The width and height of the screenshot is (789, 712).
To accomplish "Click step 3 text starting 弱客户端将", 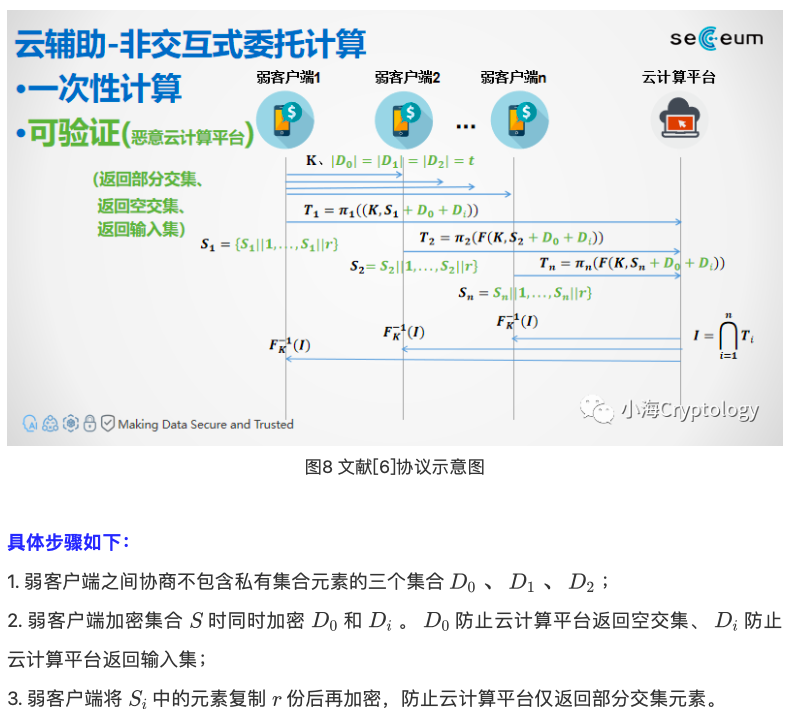I will pyautogui.click(x=362, y=698).
